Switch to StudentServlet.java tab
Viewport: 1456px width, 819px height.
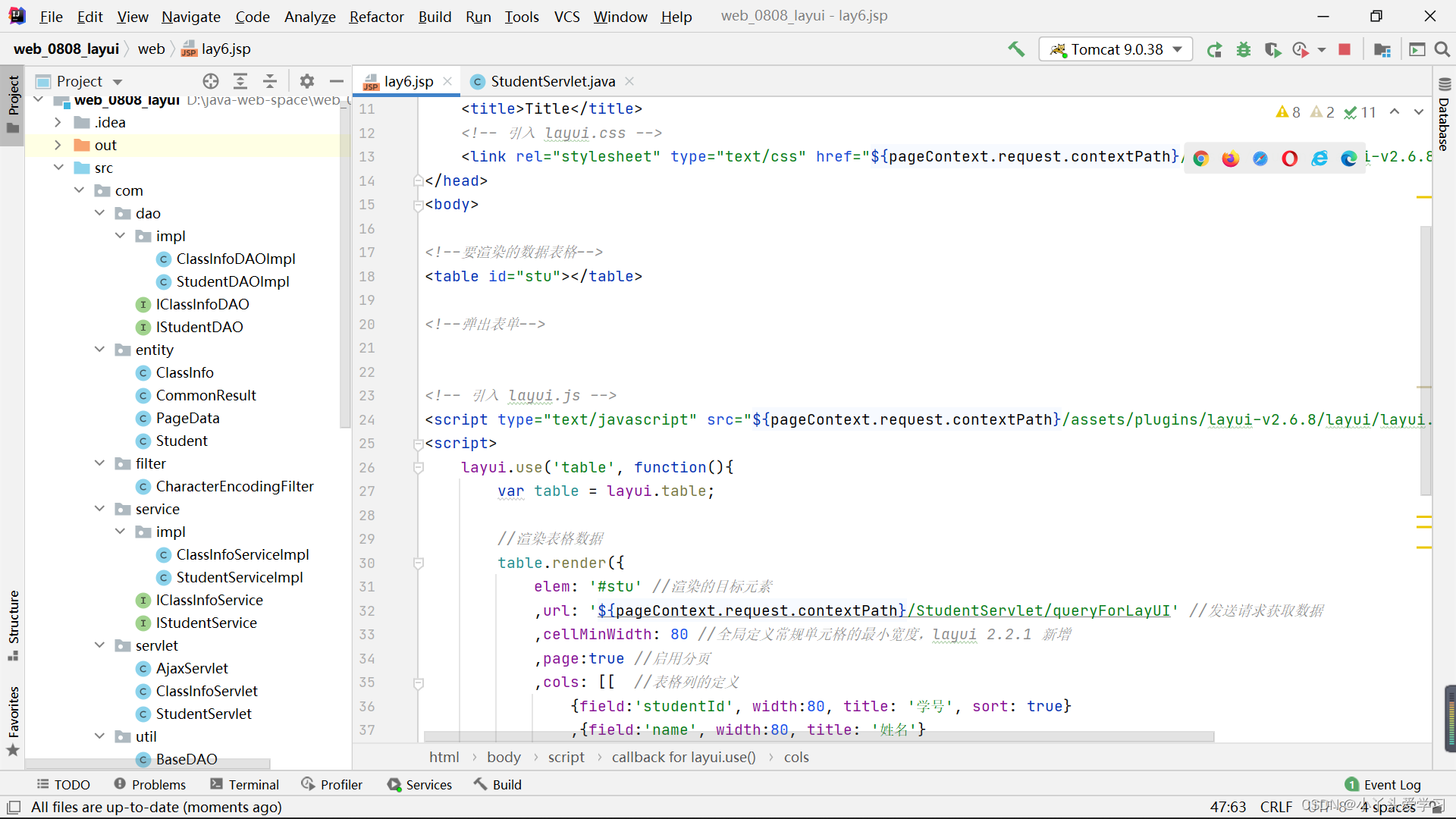(x=552, y=81)
